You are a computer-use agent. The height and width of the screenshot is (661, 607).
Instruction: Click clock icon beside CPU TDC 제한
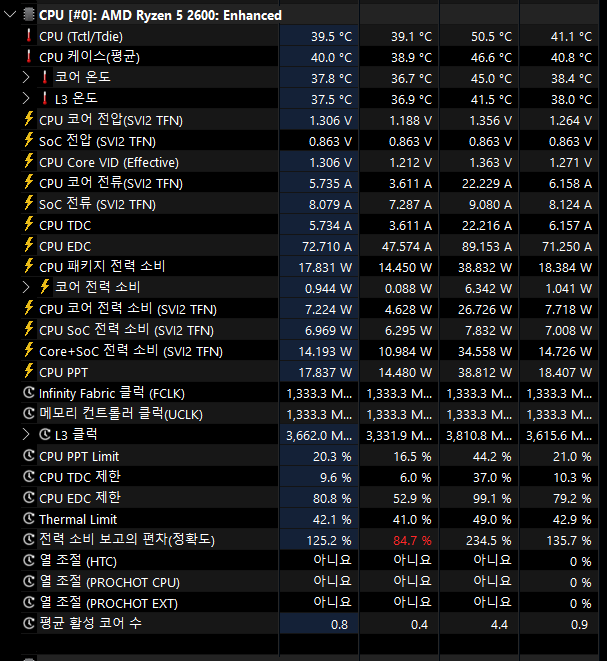point(29,476)
